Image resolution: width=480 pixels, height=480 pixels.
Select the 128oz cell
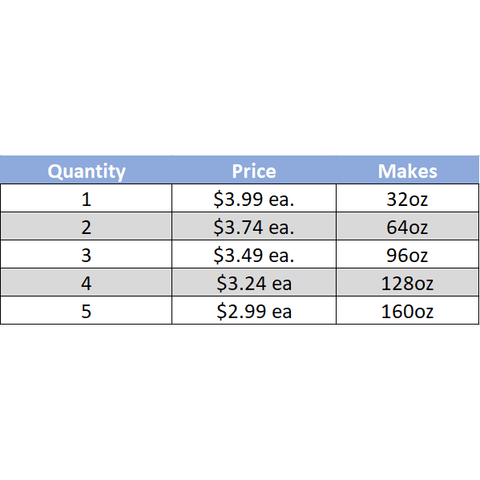408,282
